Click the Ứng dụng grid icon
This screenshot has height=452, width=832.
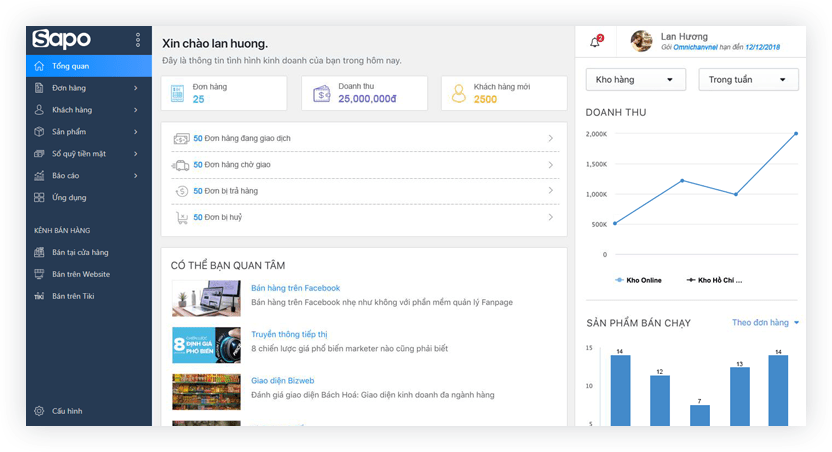pos(39,197)
